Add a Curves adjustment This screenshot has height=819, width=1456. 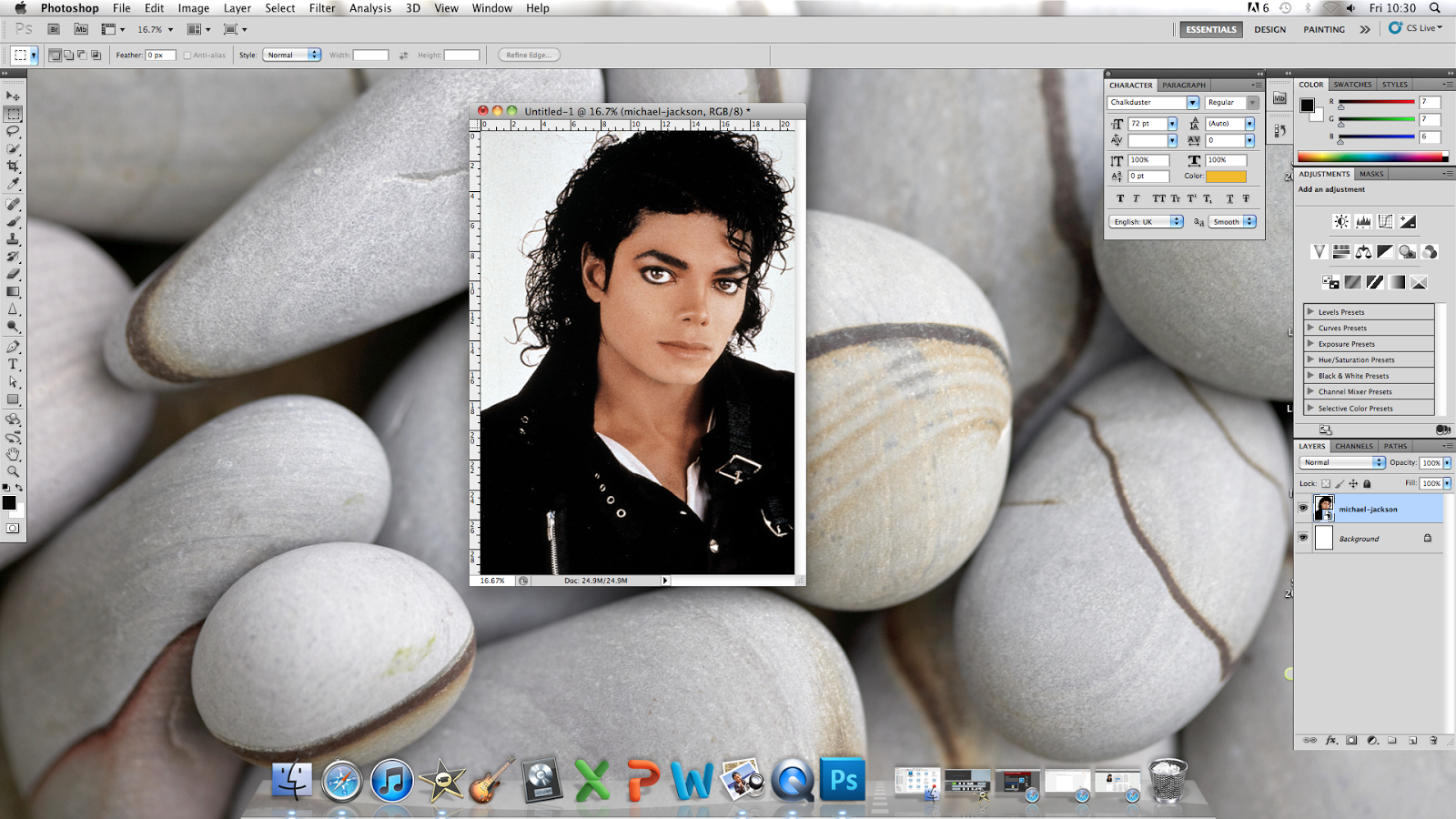(1385, 222)
